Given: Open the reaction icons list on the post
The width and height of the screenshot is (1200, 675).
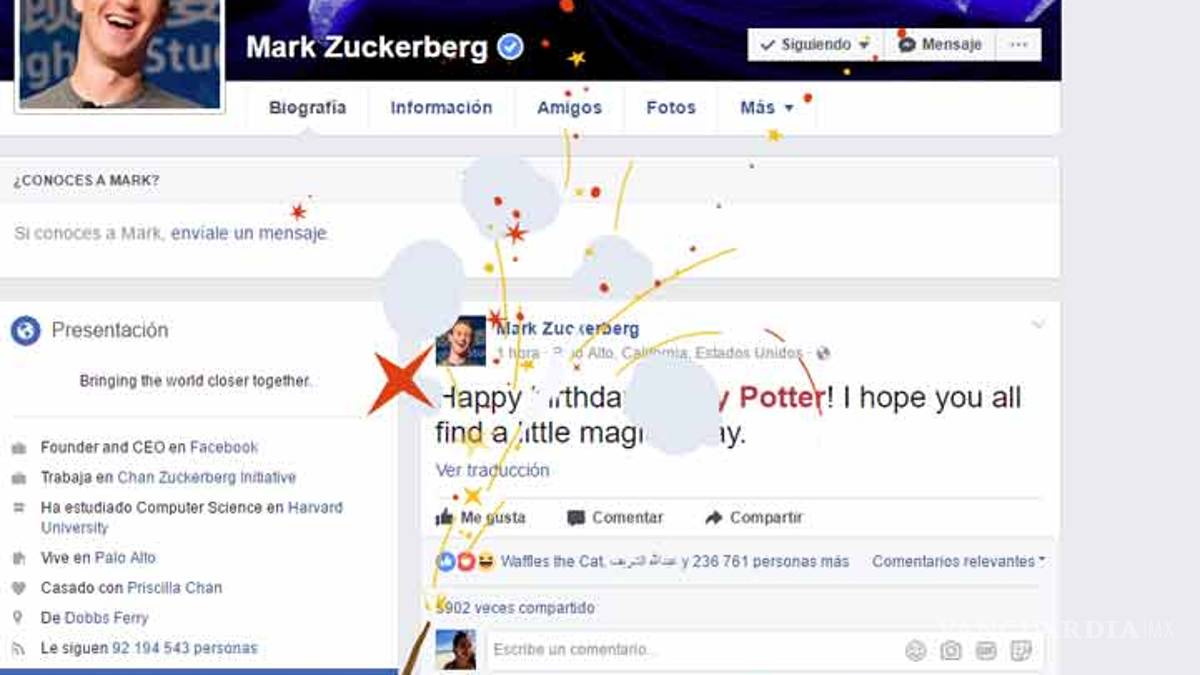Looking at the screenshot, I should pyautogui.click(x=465, y=562).
